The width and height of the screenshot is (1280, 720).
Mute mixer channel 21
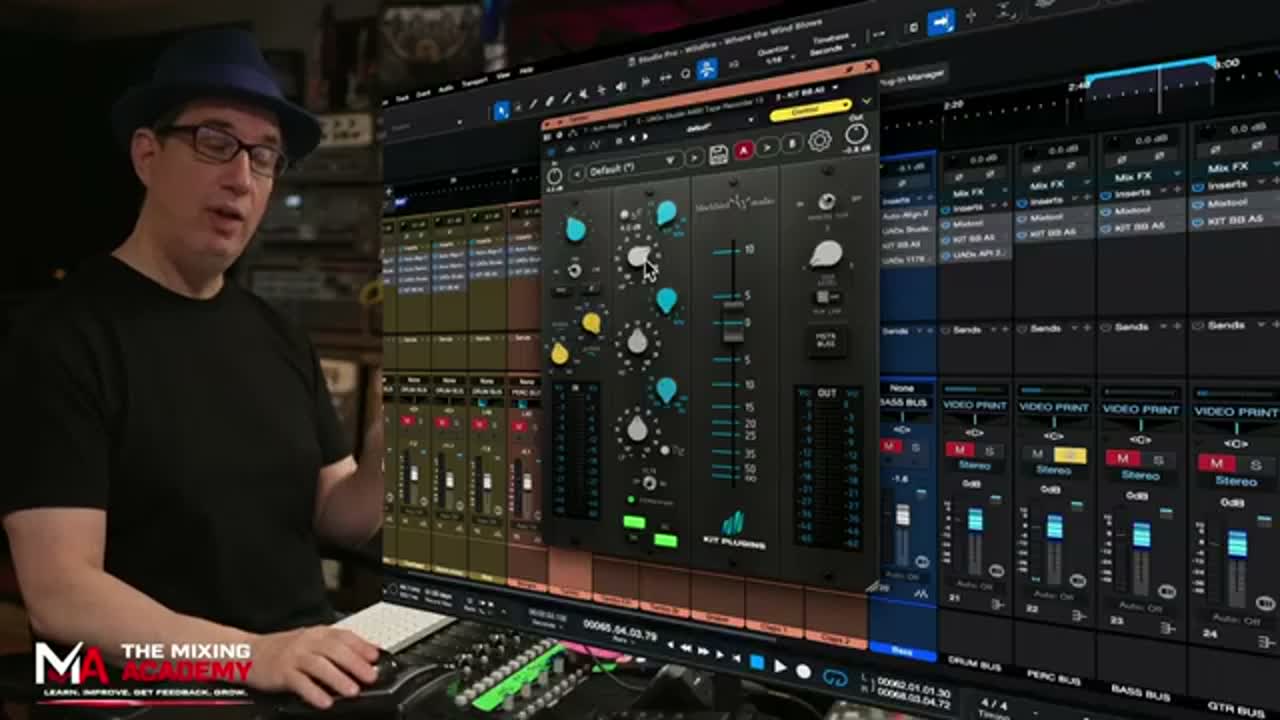[x=960, y=450]
